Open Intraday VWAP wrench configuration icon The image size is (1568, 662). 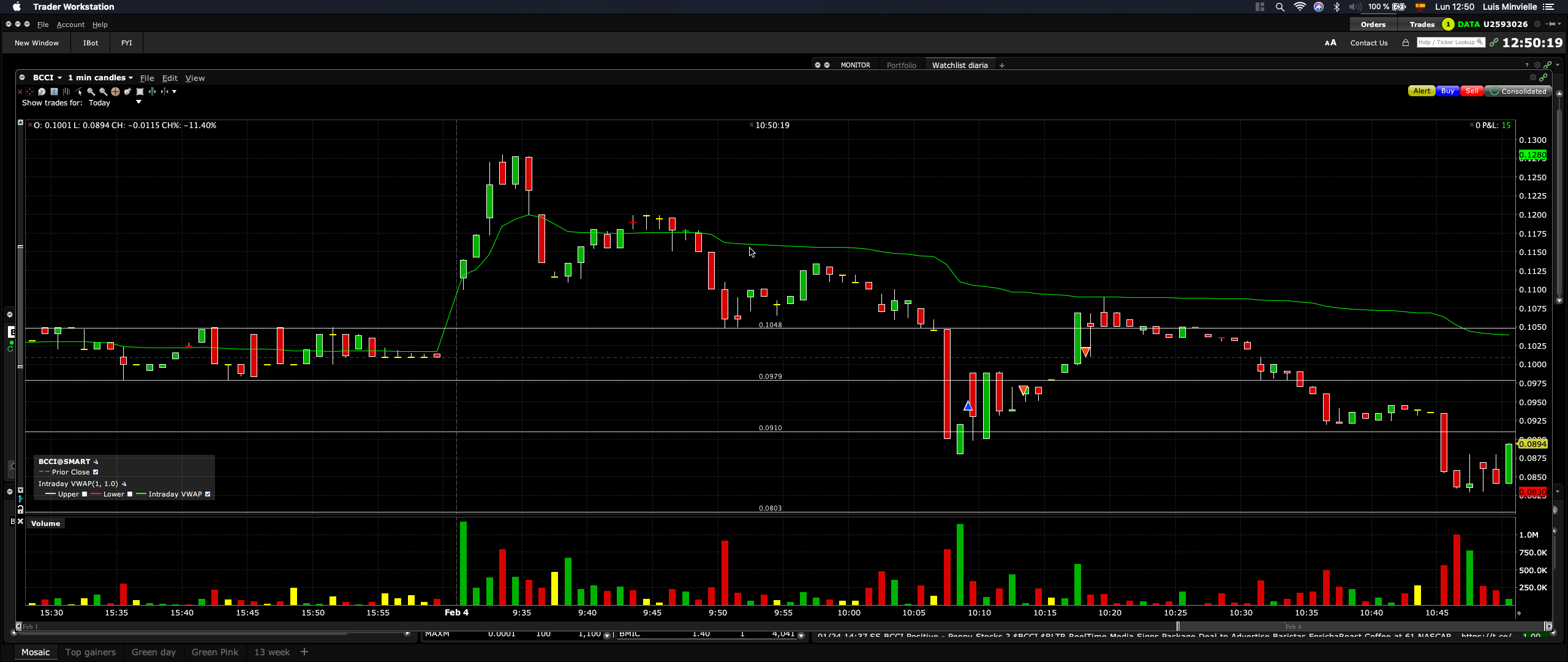click(x=124, y=484)
